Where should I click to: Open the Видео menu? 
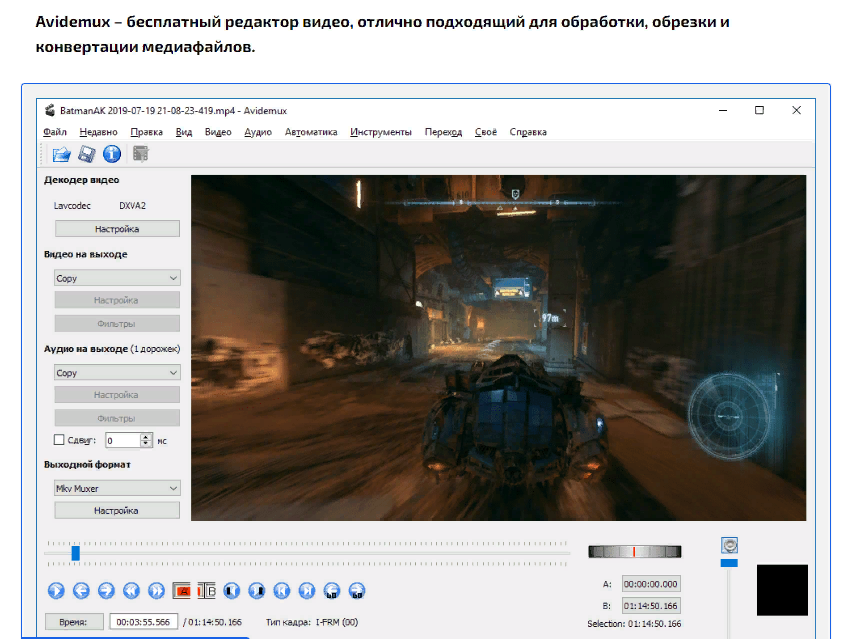pyautogui.click(x=218, y=132)
